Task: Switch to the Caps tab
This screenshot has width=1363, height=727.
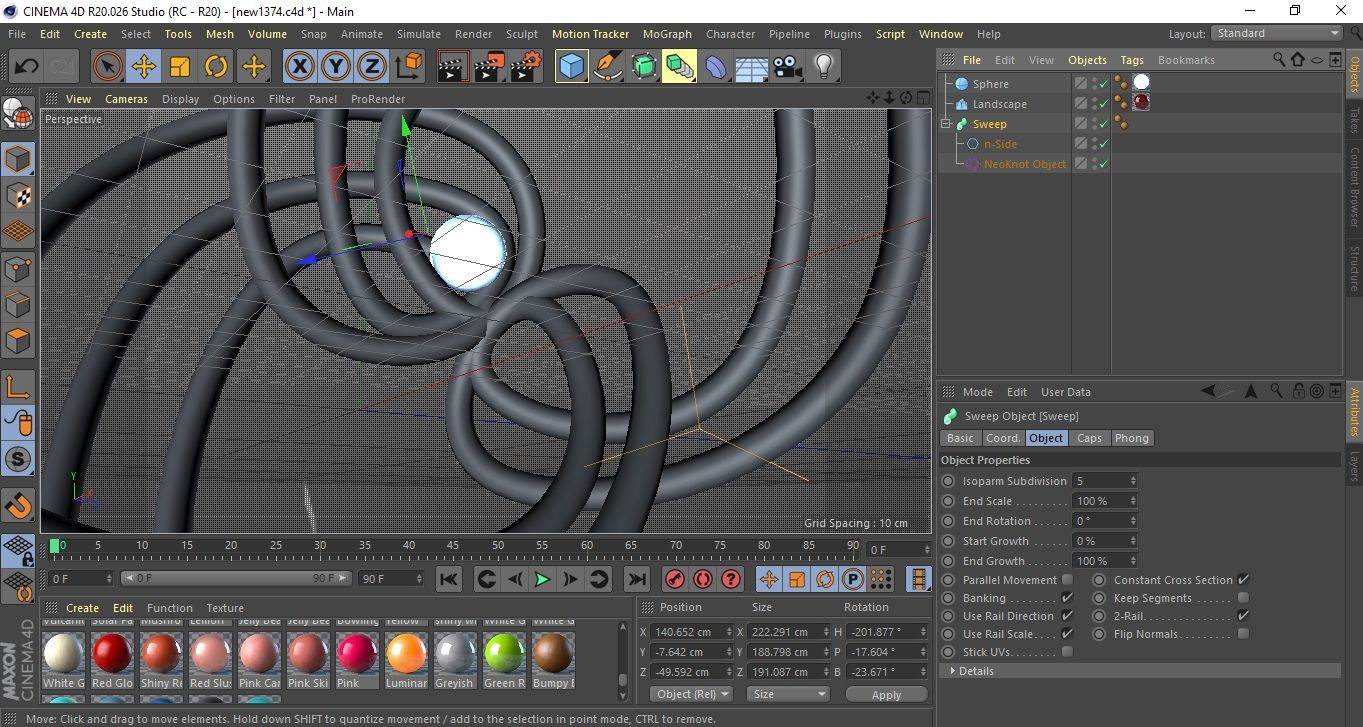Action: coord(1089,438)
